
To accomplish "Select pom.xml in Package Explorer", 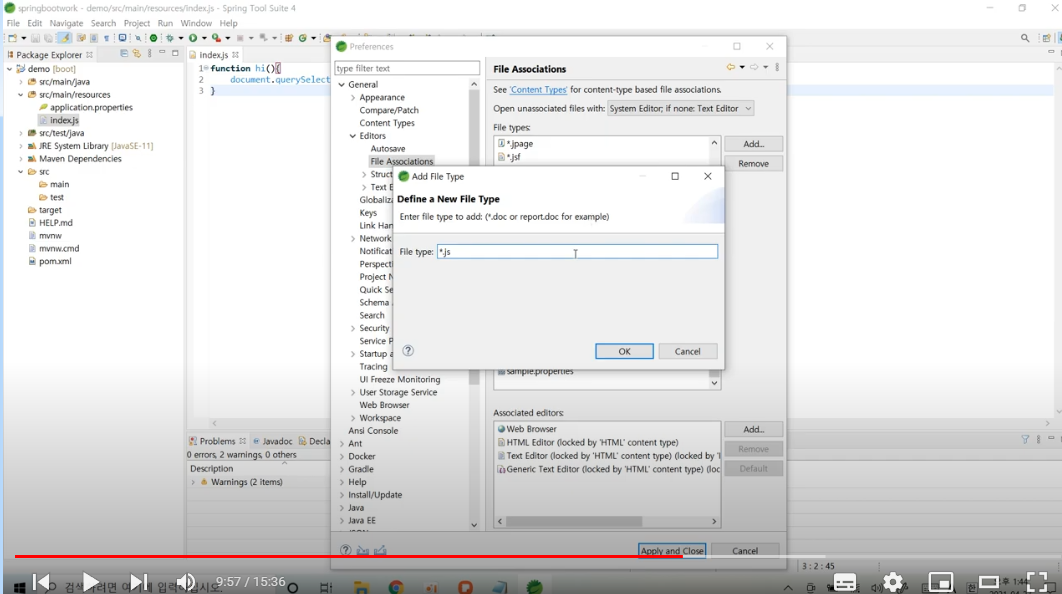I will point(55,261).
